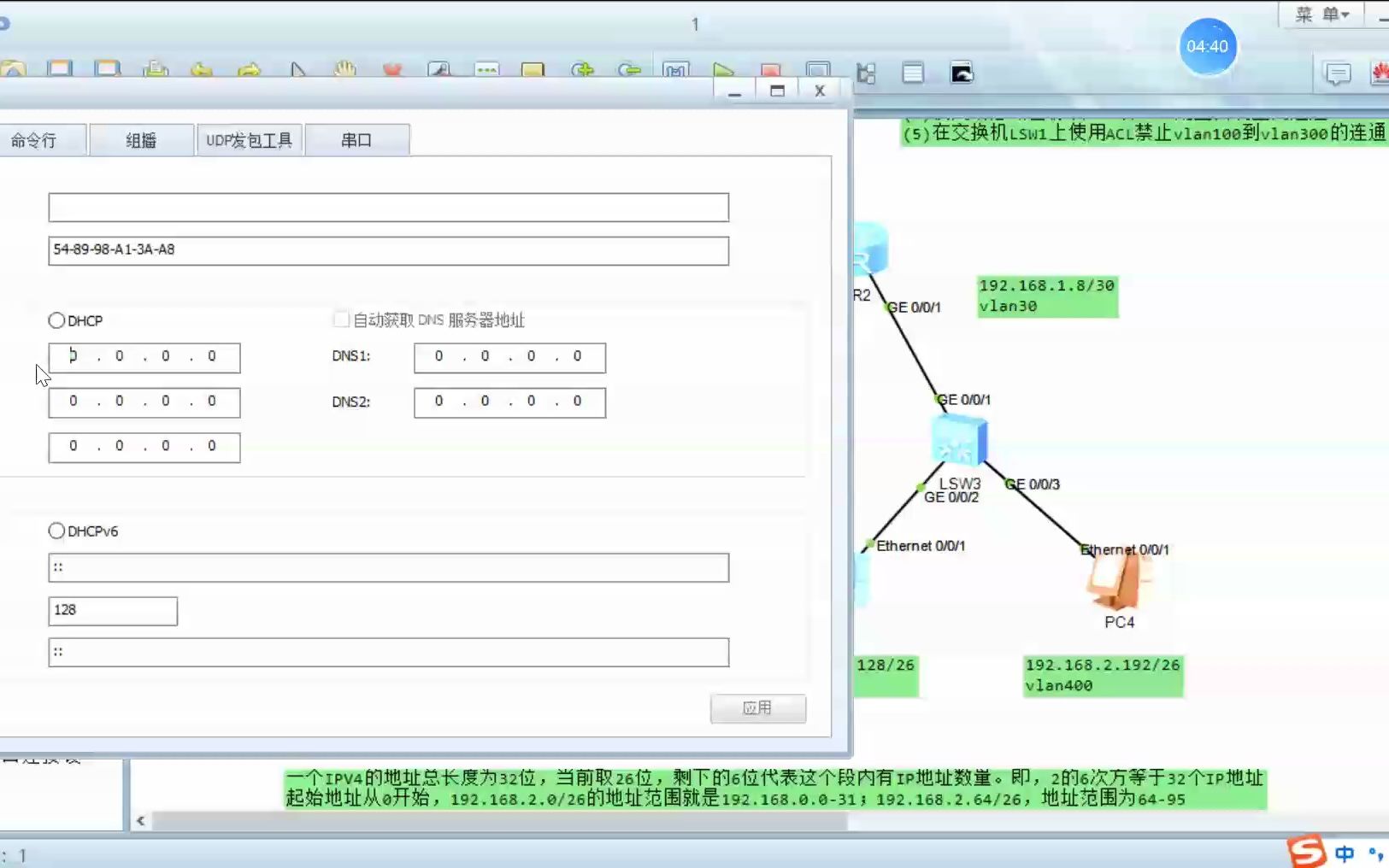The height and width of the screenshot is (868, 1389).
Task: Click the yellow rectangle palette icon
Action: click(x=533, y=69)
